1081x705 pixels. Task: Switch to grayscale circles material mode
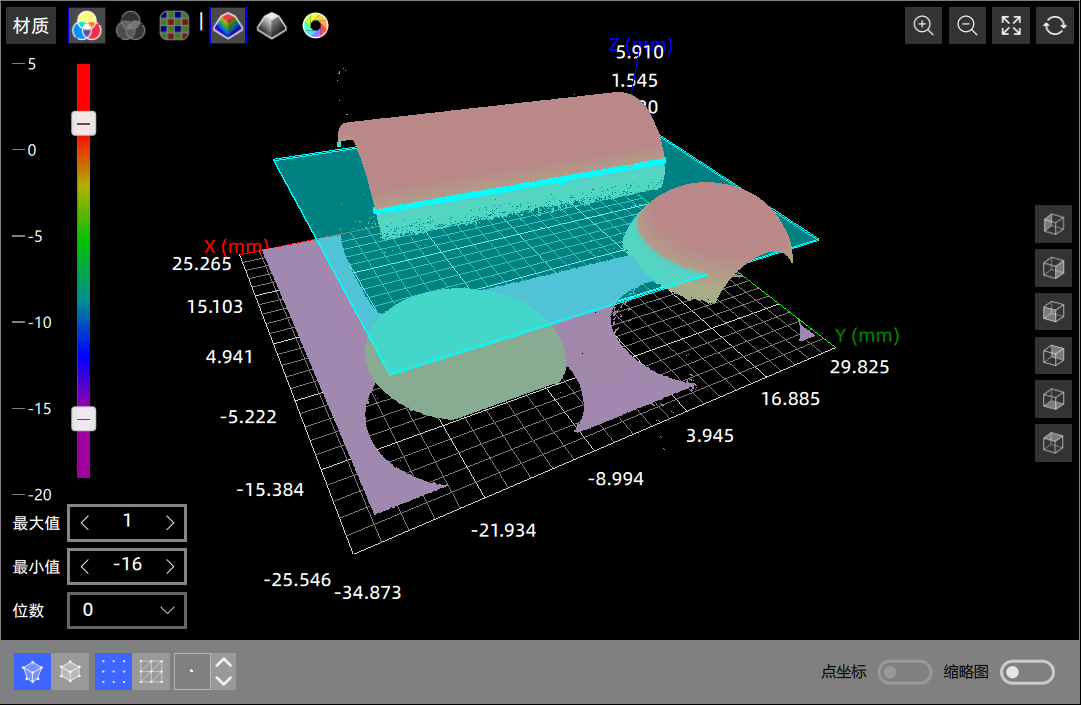click(130, 26)
